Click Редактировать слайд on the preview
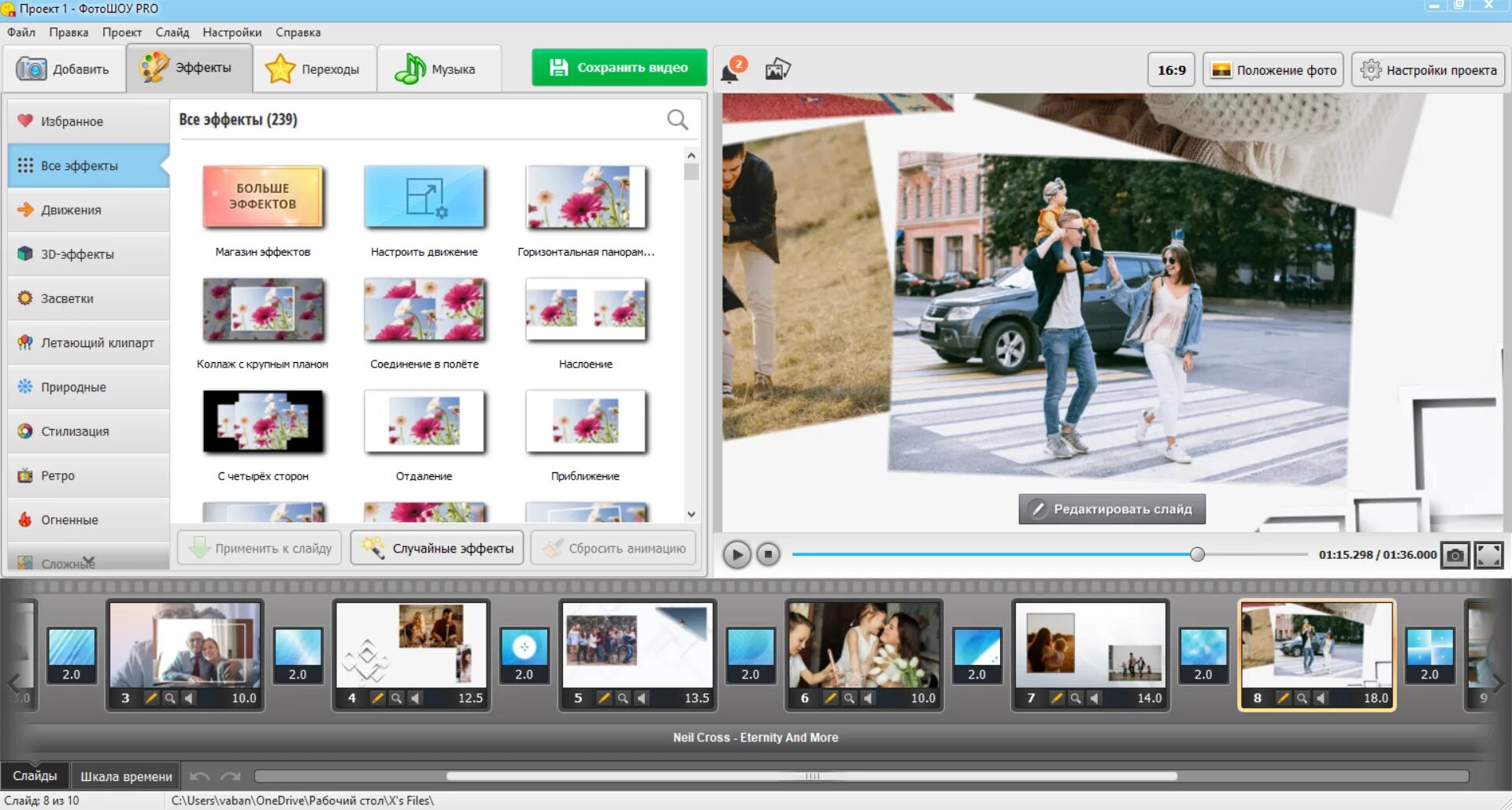 click(x=1112, y=509)
